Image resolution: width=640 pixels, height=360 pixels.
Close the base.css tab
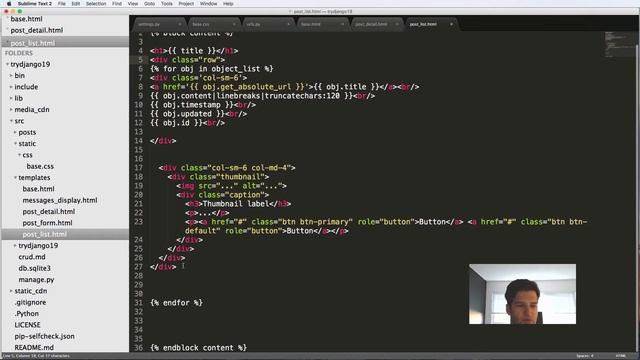(x=234, y=24)
